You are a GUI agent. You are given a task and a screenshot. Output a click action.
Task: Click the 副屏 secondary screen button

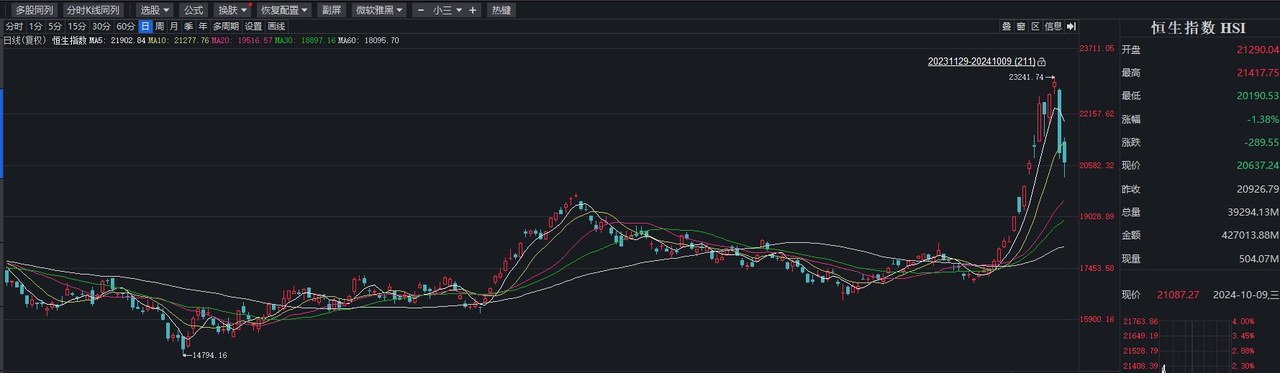click(x=331, y=10)
